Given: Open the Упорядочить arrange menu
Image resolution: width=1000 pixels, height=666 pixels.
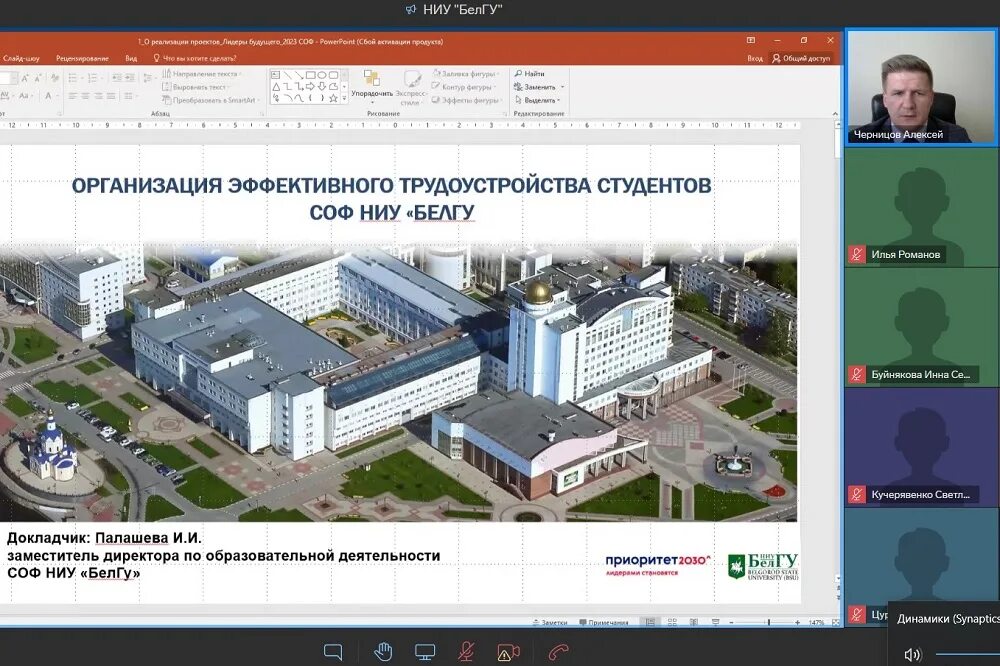Looking at the screenshot, I should (x=372, y=86).
